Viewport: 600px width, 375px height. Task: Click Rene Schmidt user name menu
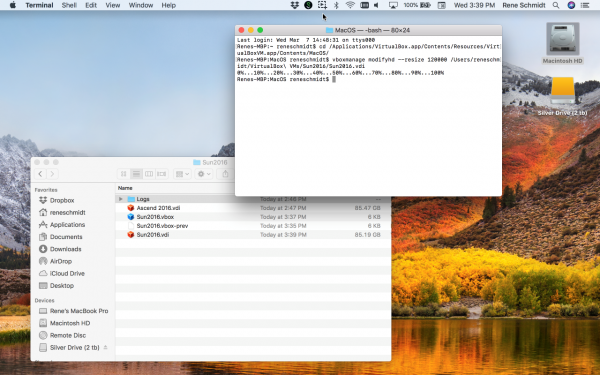[523, 5]
